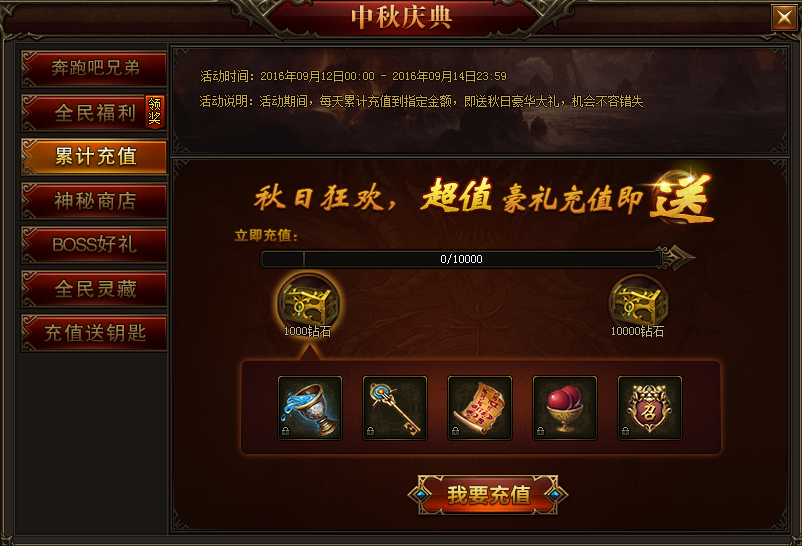Open the 全民灵藏 tab
The width and height of the screenshot is (802, 546).
94,289
